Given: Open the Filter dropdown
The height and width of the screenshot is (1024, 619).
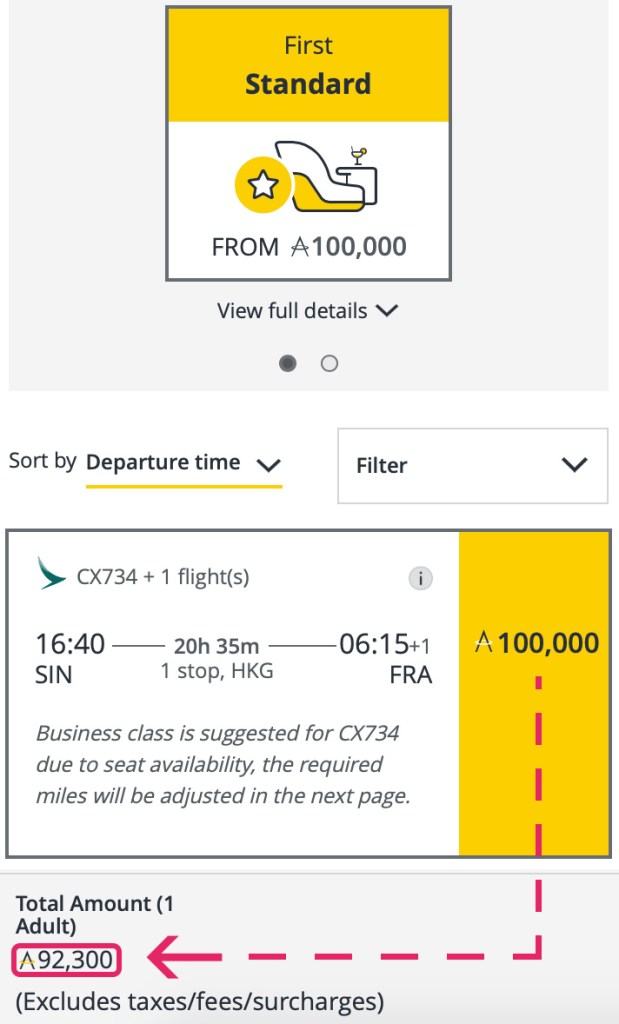Looking at the screenshot, I should click(471, 466).
